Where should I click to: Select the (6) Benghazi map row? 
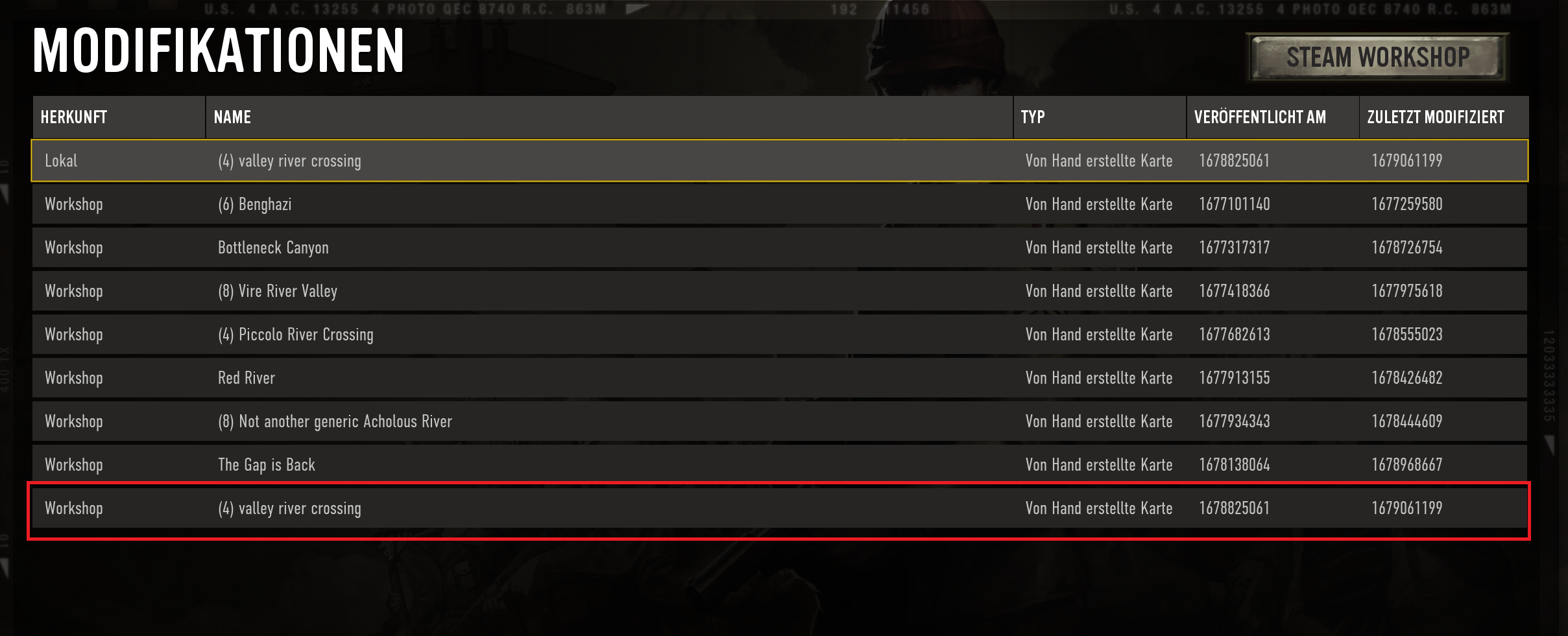(x=780, y=204)
